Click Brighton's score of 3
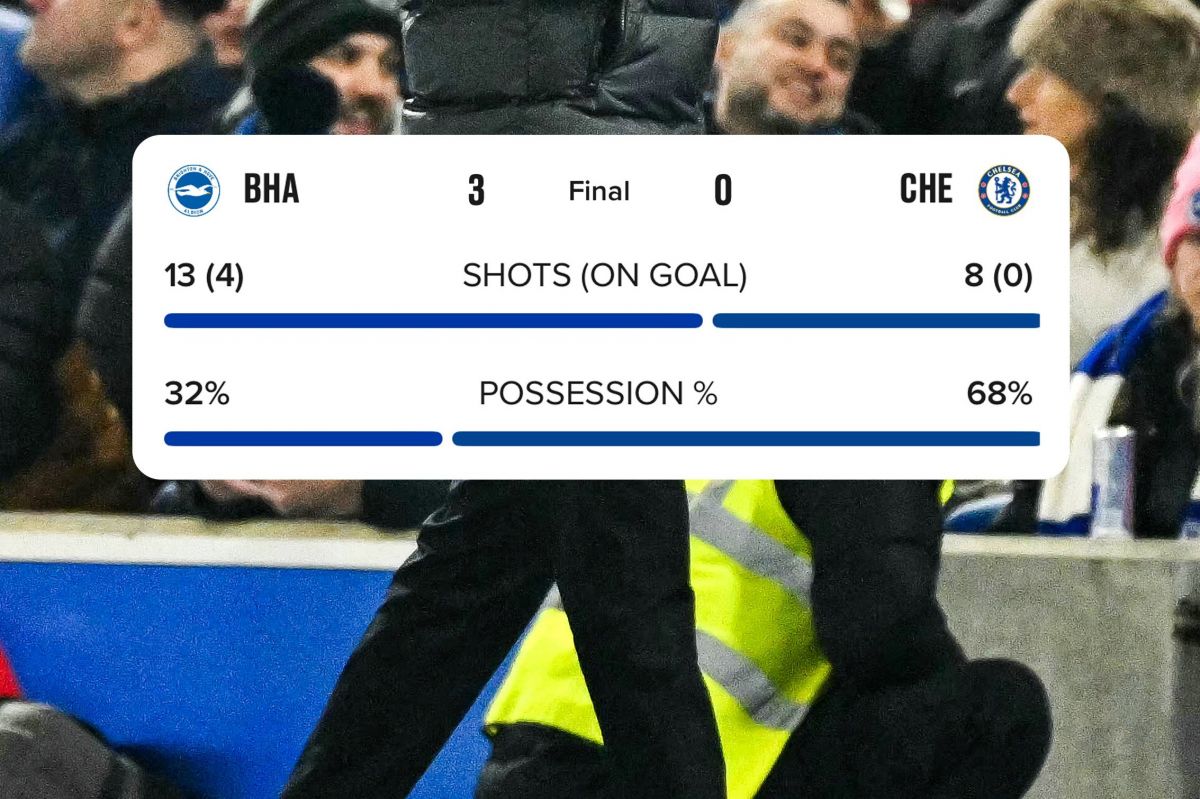Screen dimensions: 1200x799 point(476,190)
